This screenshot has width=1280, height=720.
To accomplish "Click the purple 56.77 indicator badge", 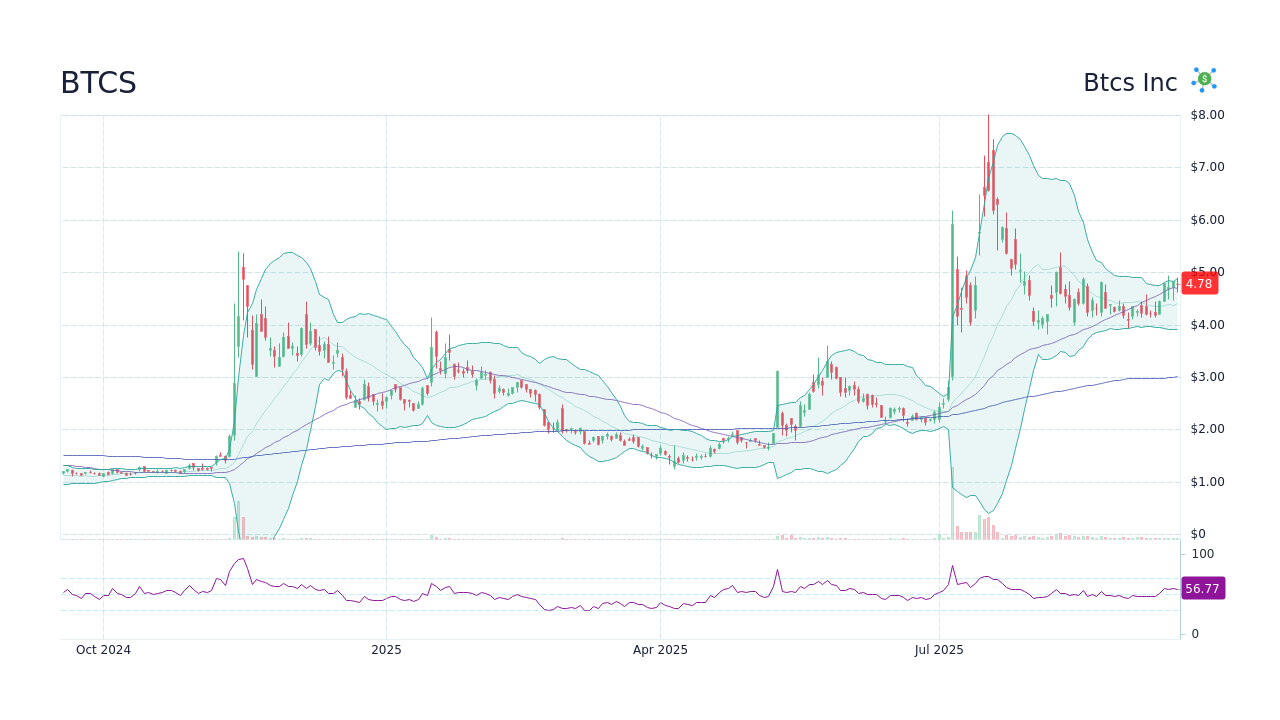I will [x=1202, y=588].
